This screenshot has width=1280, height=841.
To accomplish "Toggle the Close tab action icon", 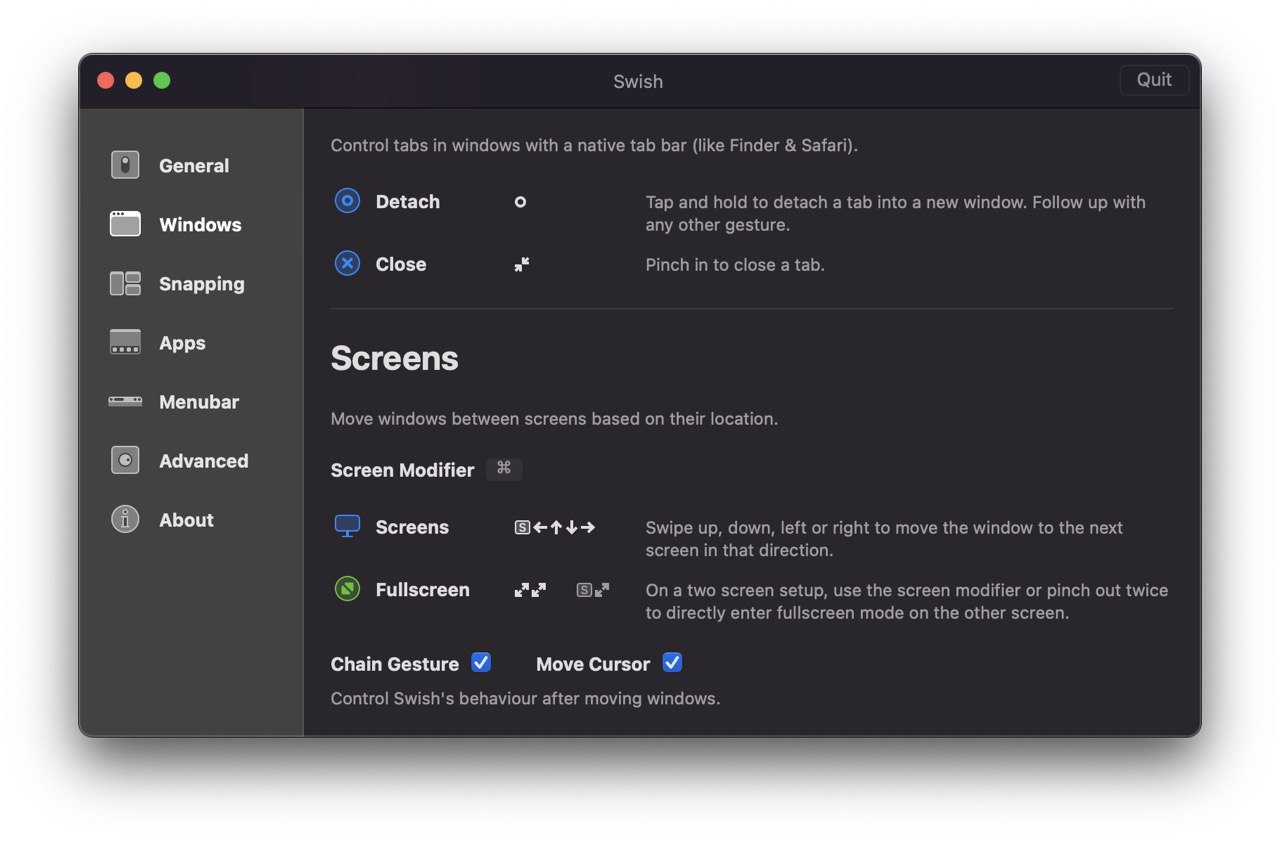I will 347,264.
